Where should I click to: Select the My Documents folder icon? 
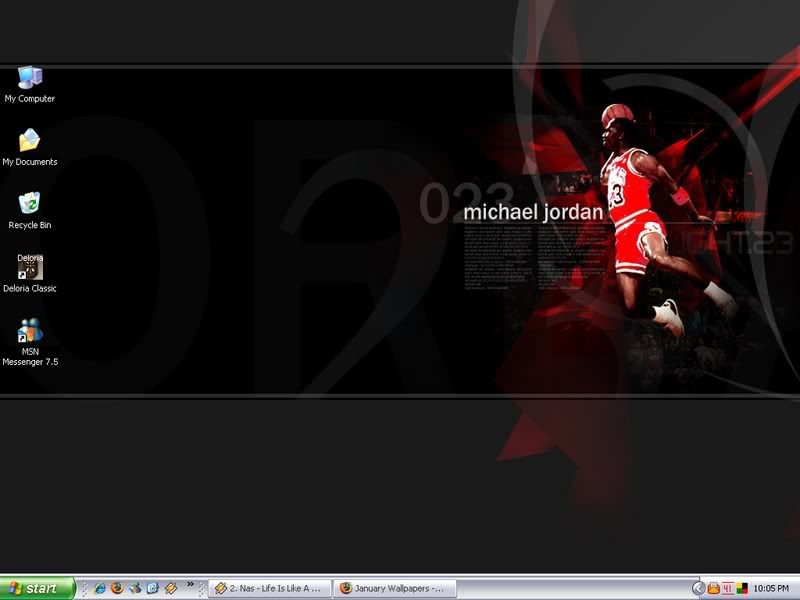coord(30,147)
